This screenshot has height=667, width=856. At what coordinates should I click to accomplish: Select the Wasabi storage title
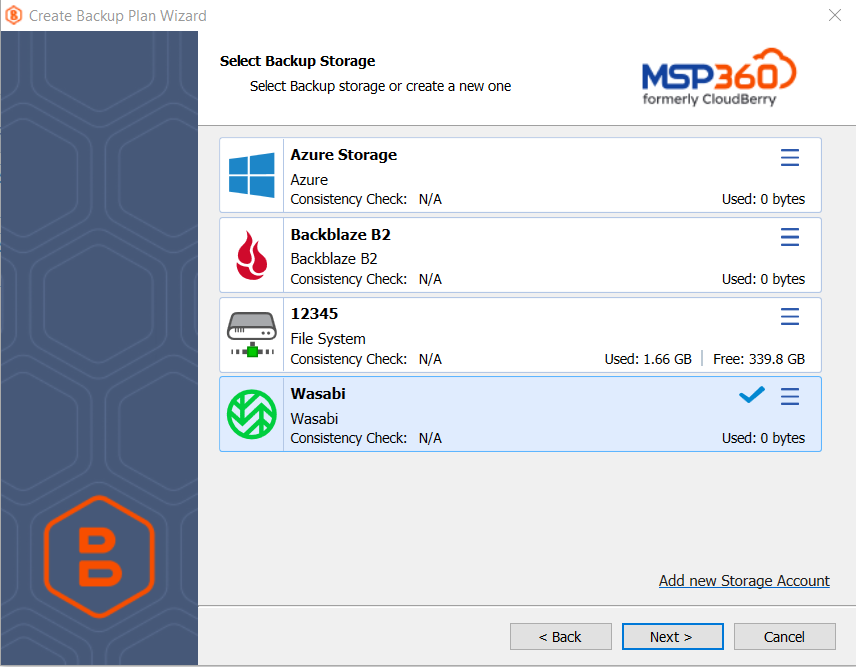click(318, 394)
